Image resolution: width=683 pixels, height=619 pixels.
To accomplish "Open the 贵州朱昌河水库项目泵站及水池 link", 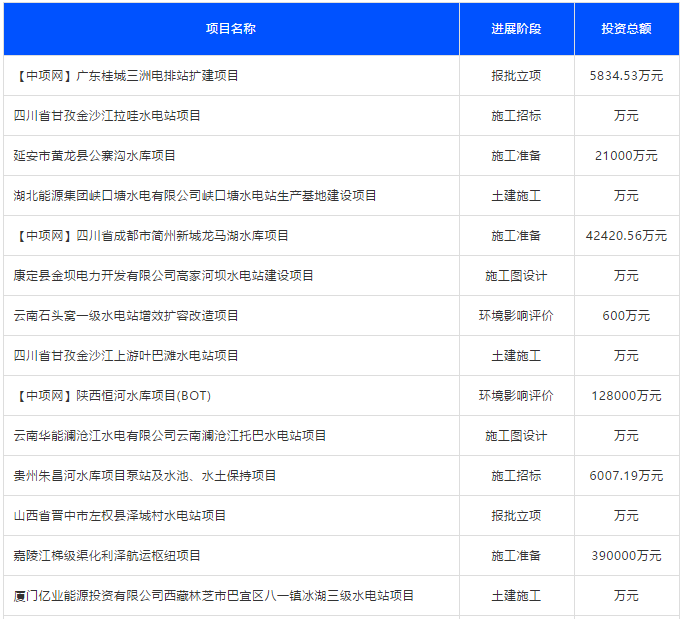I will [145, 476].
